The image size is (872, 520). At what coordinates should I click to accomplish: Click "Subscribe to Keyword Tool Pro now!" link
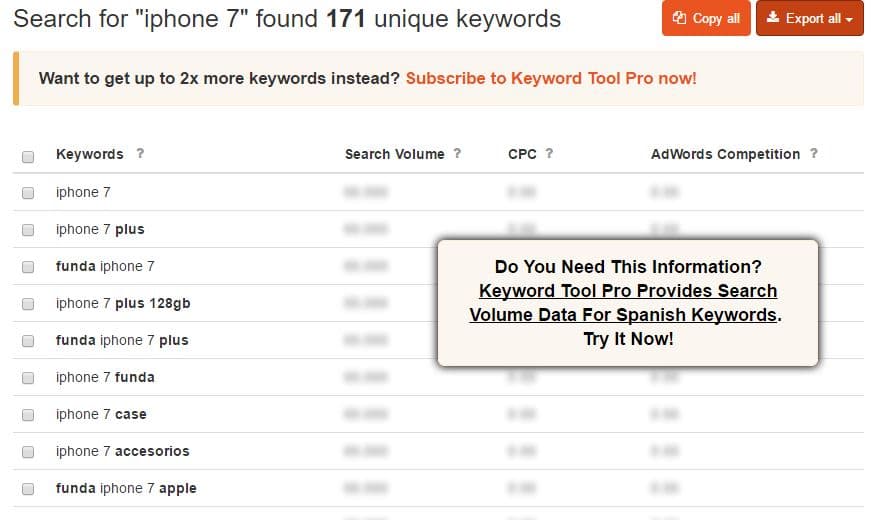point(551,78)
